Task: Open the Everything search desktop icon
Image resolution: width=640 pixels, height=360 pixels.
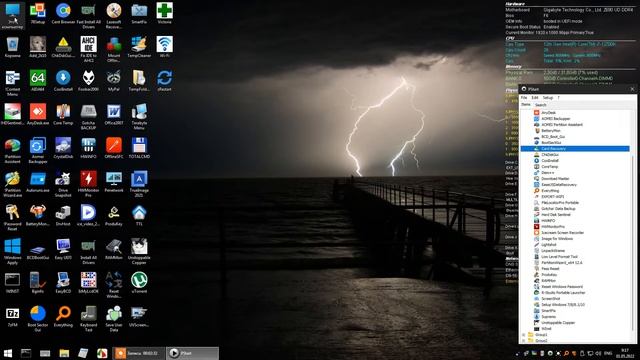Action: coord(63,317)
